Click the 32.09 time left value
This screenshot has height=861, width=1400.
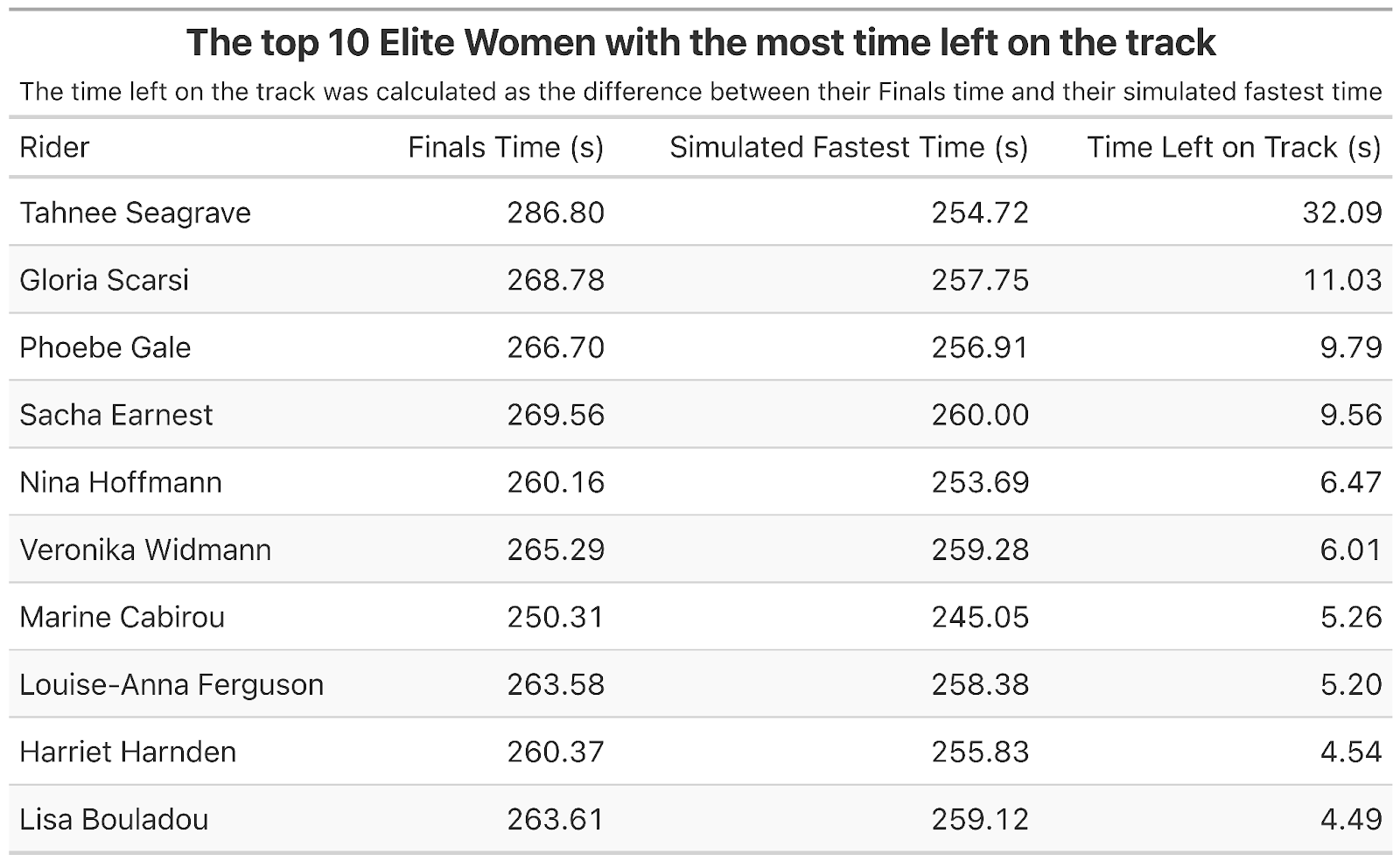(1341, 213)
